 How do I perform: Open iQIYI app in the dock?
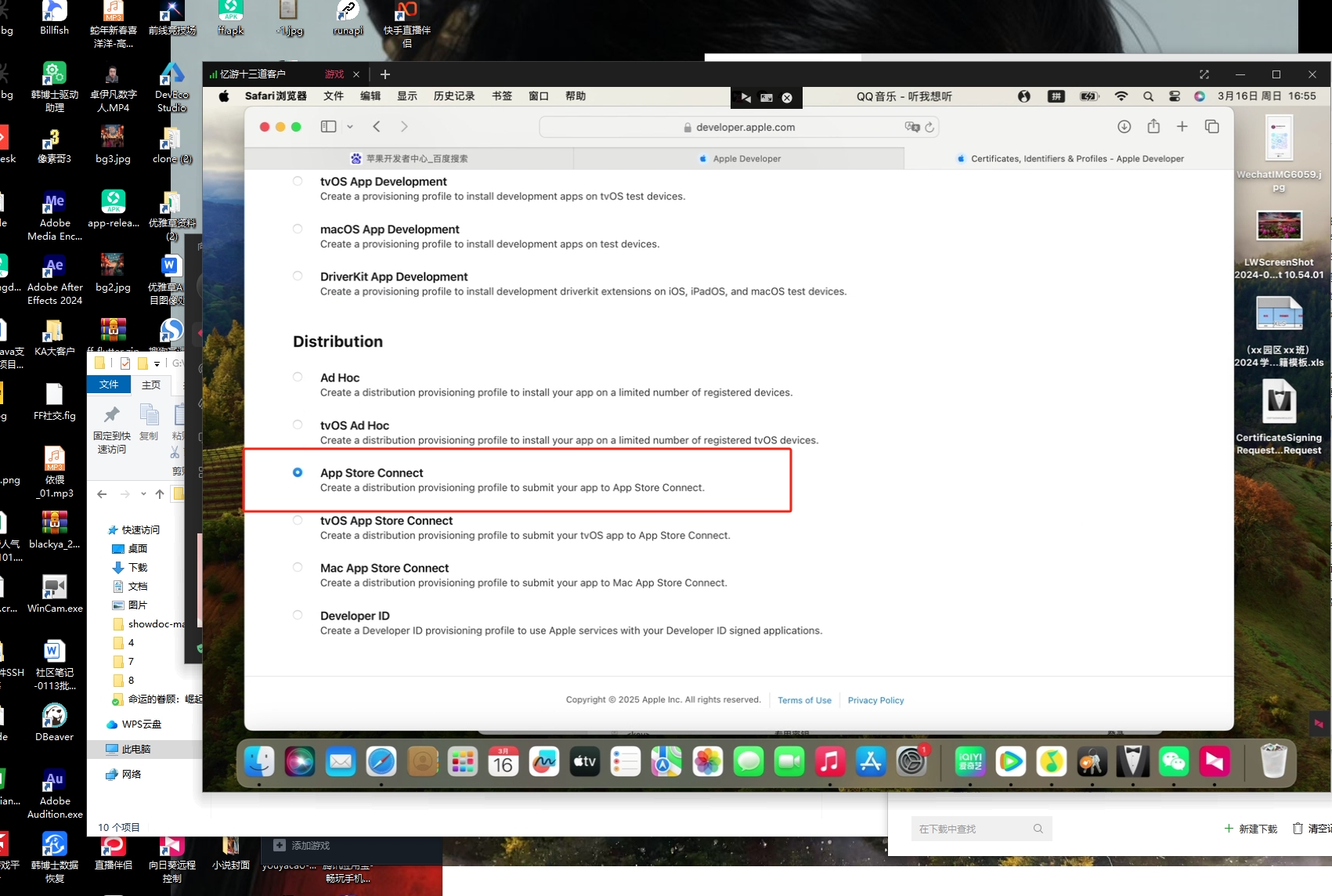click(970, 761)
